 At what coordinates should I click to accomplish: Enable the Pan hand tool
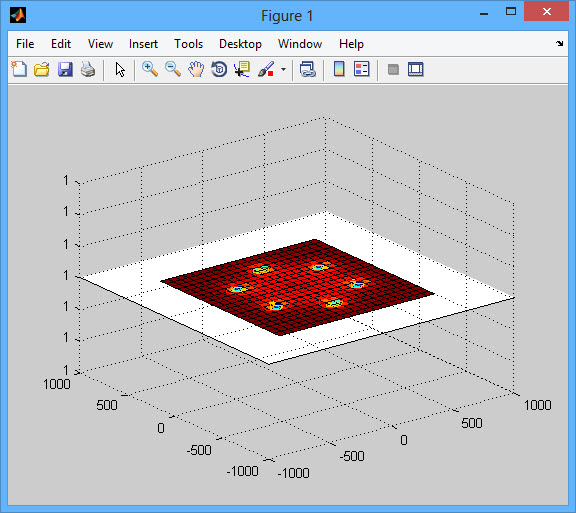pyautogui.click(x=196, y=69)
